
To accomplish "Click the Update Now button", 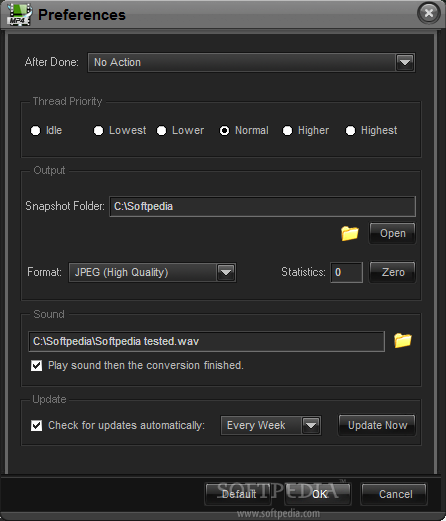I will click(x=377, y=425).
